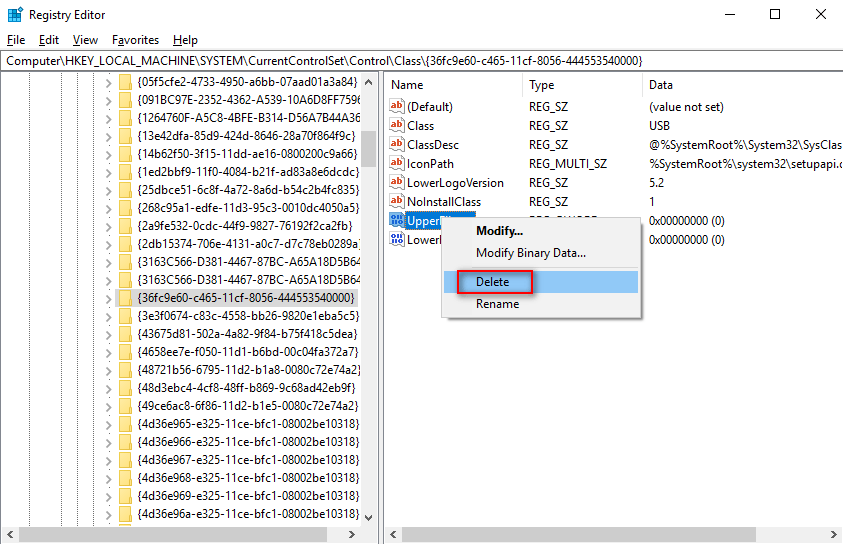Expand the {2a9fe532-0cdc-44f9-9827-76192f2ca2fb} key arrow

pyautogui.click(x=108, y=226)
